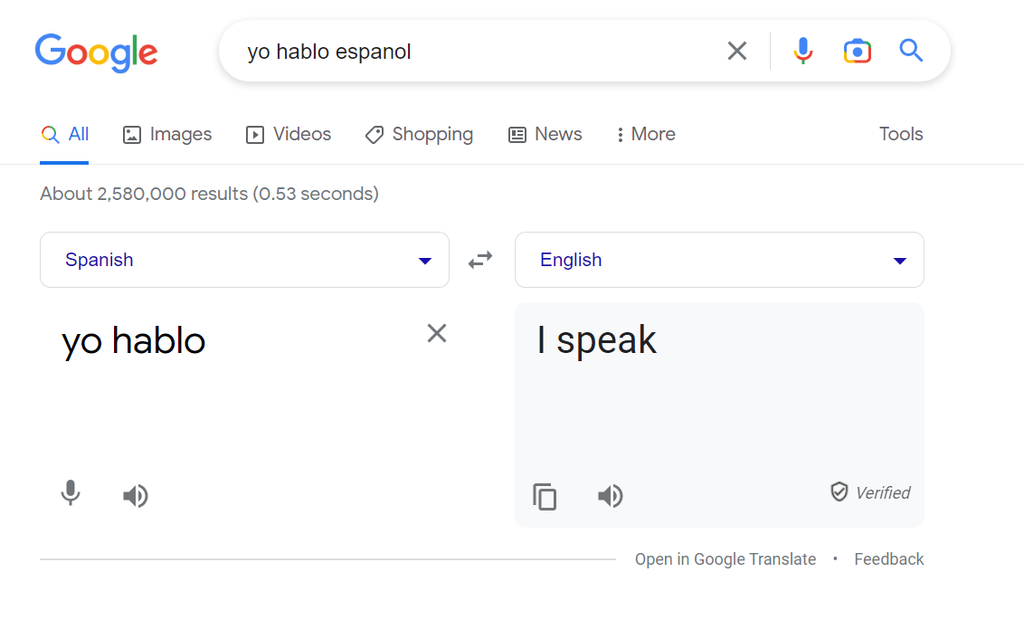Open Google Lens camera search
1024x620 pixels.
[x=857, y=50]
